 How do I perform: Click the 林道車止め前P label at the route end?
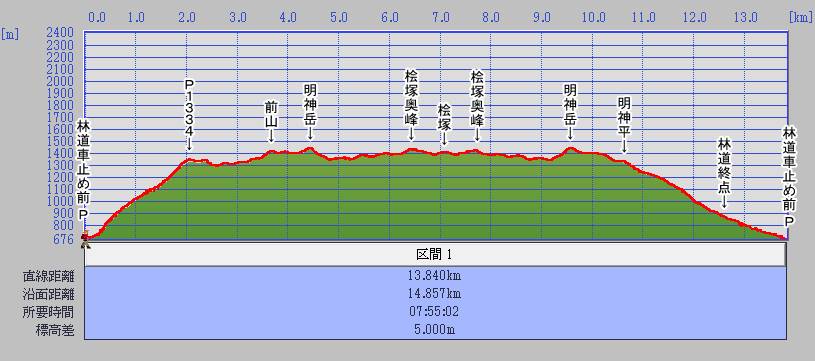[x=790, y=177]
